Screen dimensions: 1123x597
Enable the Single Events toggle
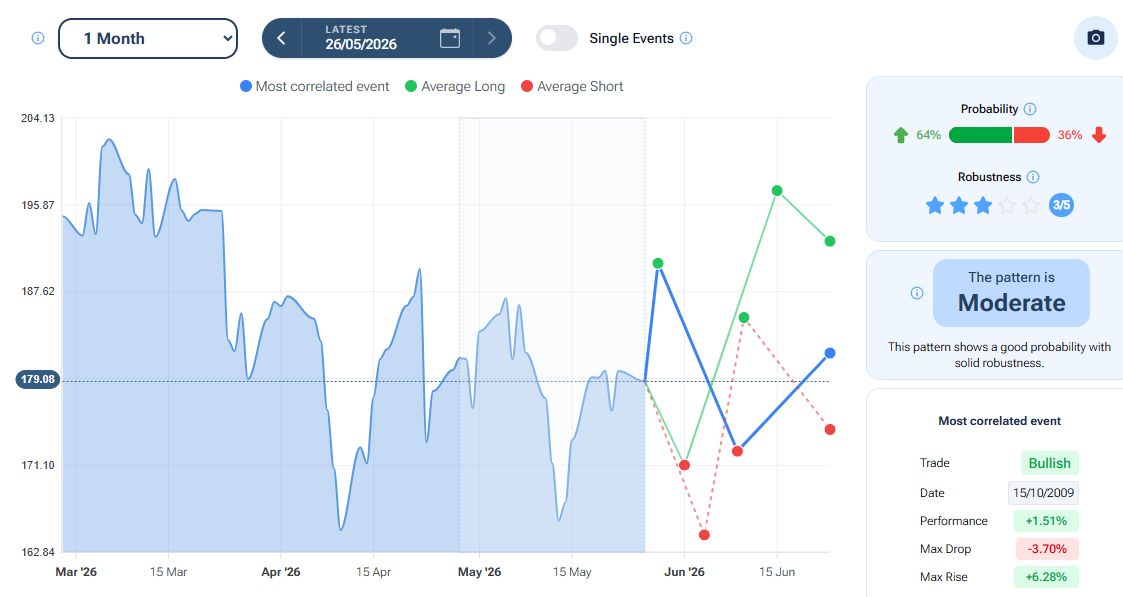(x=556, y=38)
